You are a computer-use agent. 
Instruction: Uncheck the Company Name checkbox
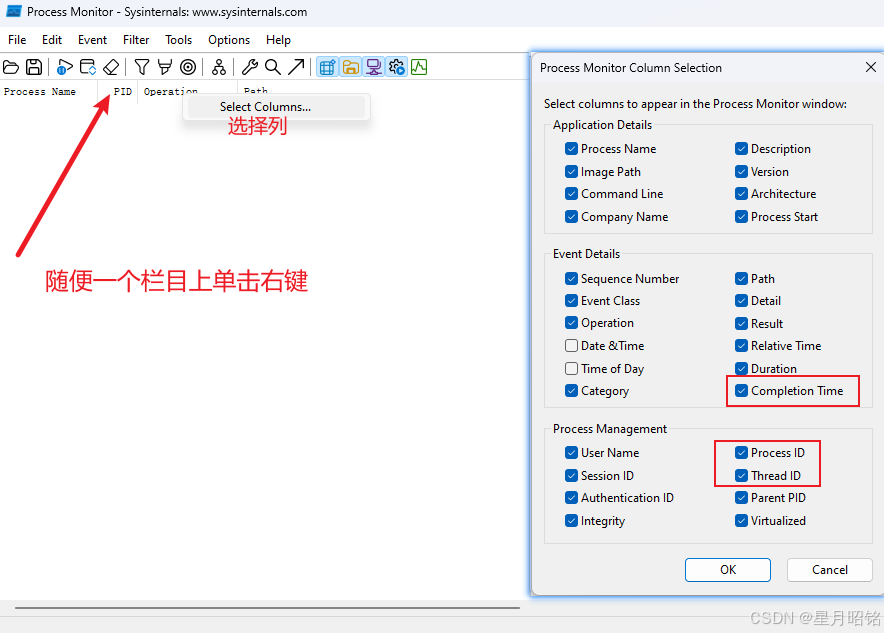pyautogui.click(x=571, y=216)
